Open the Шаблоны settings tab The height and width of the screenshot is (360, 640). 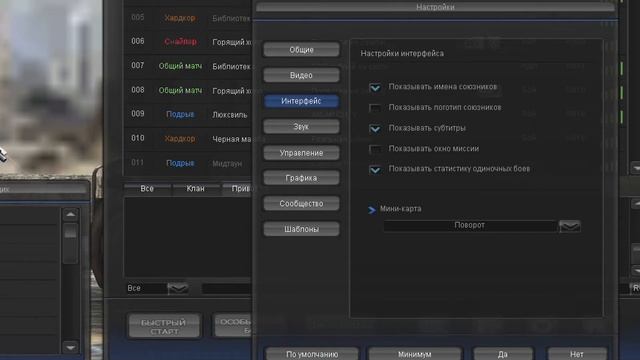pos(301,229)
